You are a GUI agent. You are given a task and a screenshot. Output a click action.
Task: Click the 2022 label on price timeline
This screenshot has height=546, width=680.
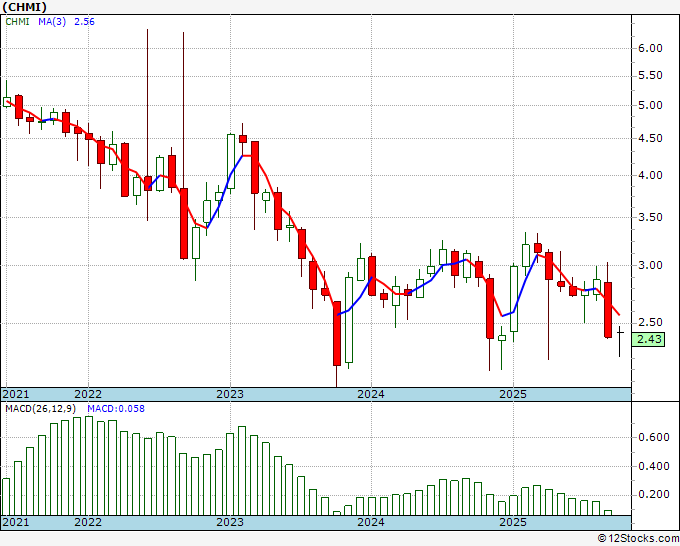click(88, 394)
